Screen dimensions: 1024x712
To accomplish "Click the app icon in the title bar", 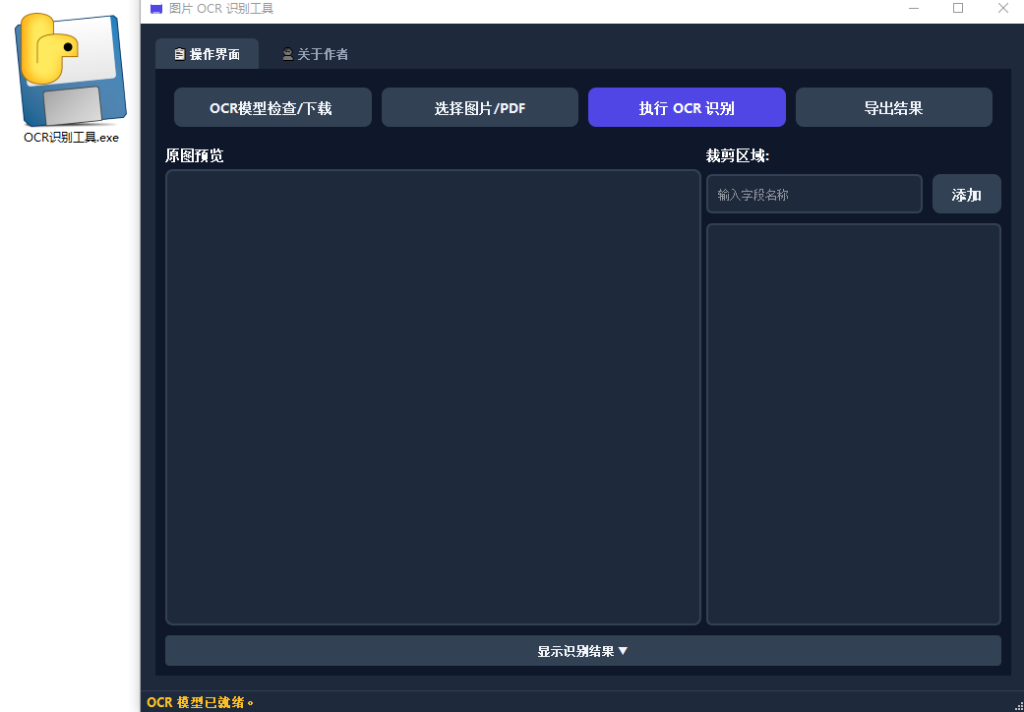I will click(x=154, y=8).
